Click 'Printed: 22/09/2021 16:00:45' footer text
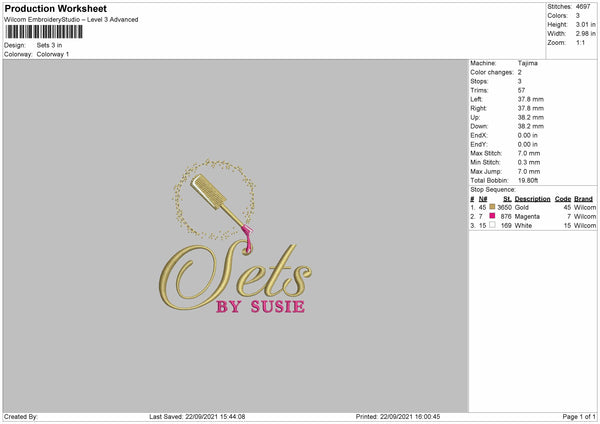The image size is (600, 424). (398, 416)
